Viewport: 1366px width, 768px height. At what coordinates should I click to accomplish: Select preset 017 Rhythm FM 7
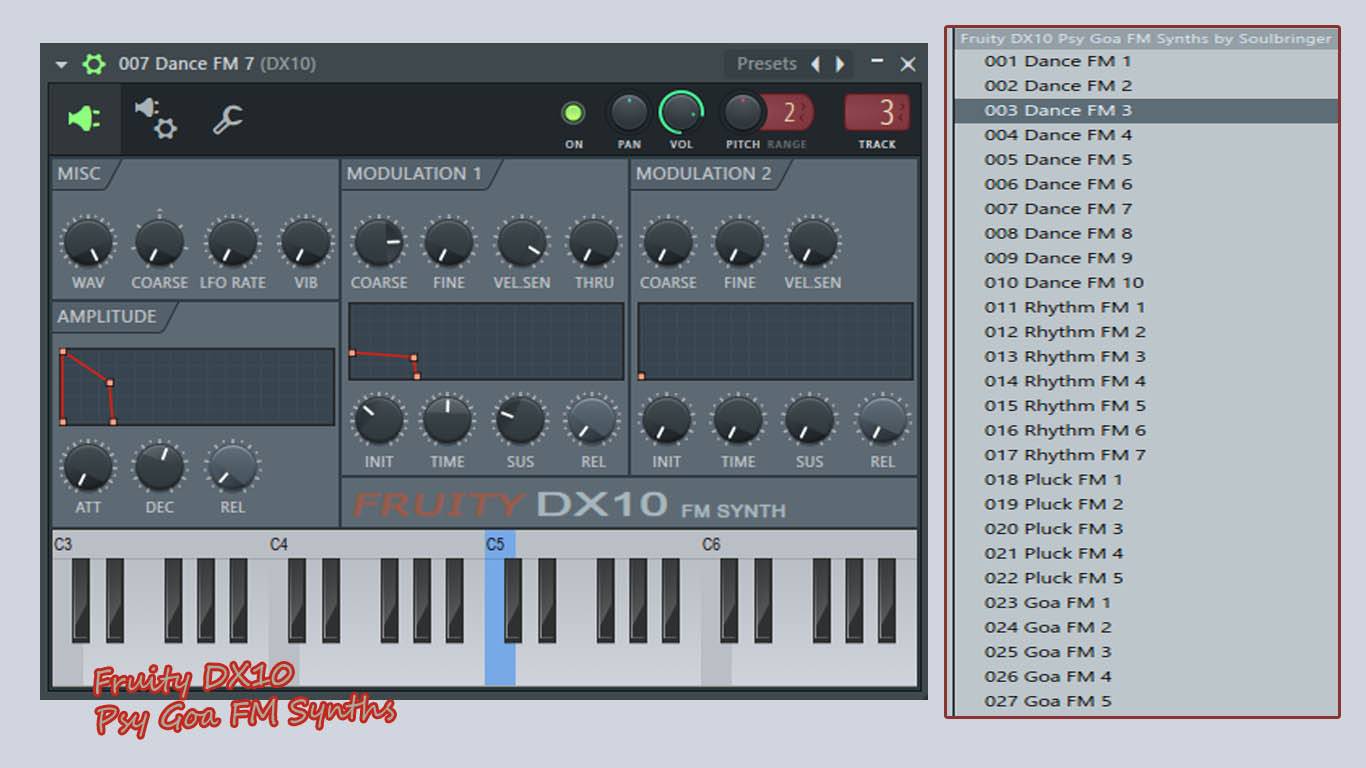tap(1146, 454)
